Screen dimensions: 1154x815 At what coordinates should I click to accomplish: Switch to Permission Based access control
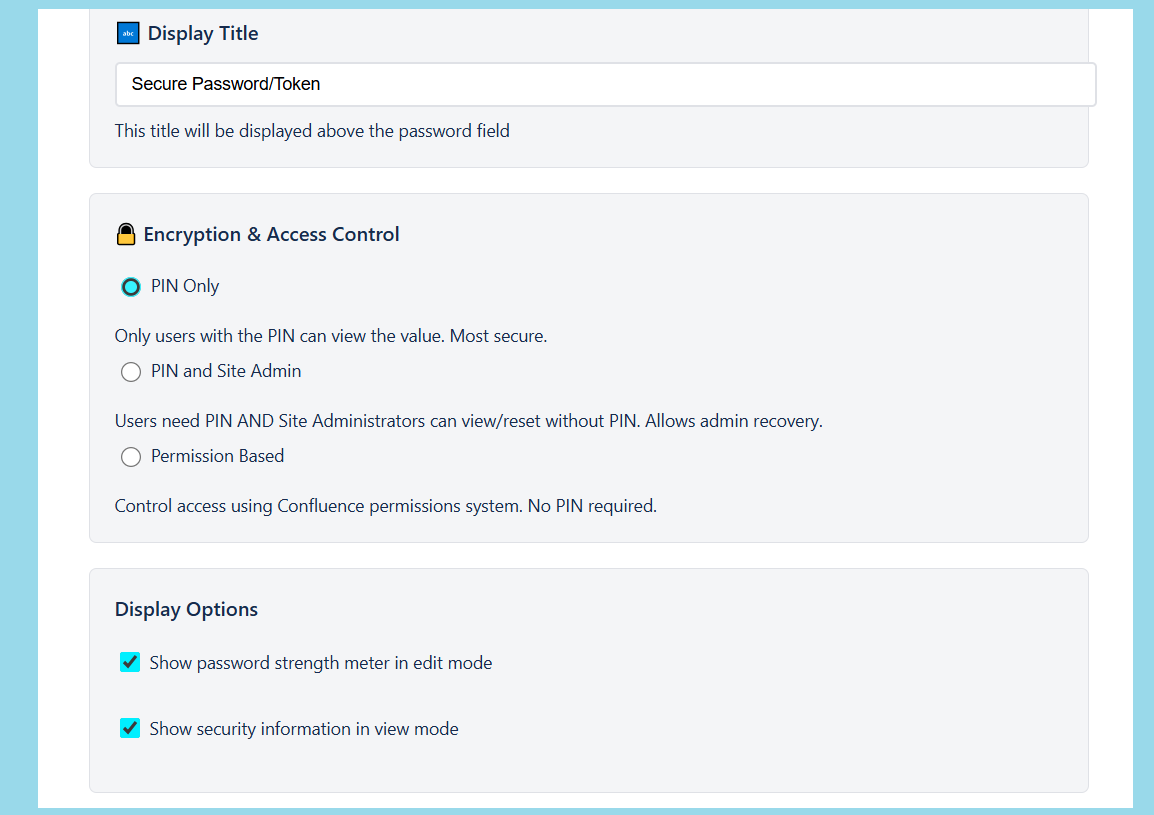(x=131, y=456)
